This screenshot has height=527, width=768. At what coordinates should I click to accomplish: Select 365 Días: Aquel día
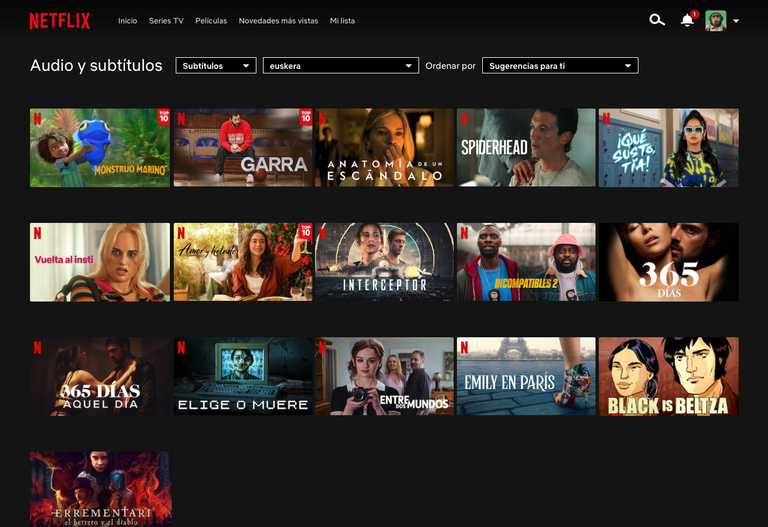[100, 376]
